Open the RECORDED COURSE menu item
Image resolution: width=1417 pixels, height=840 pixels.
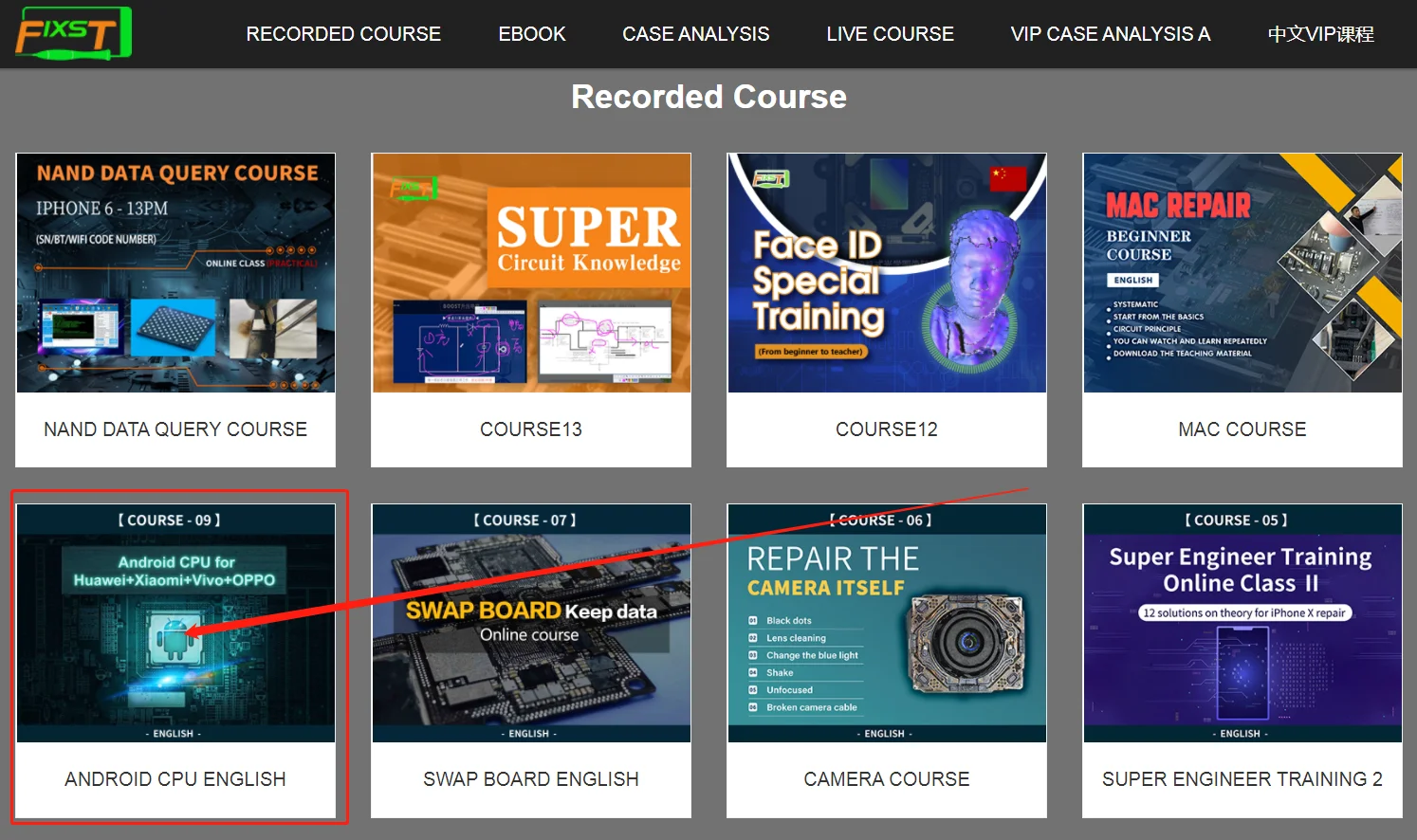[343, 34]
